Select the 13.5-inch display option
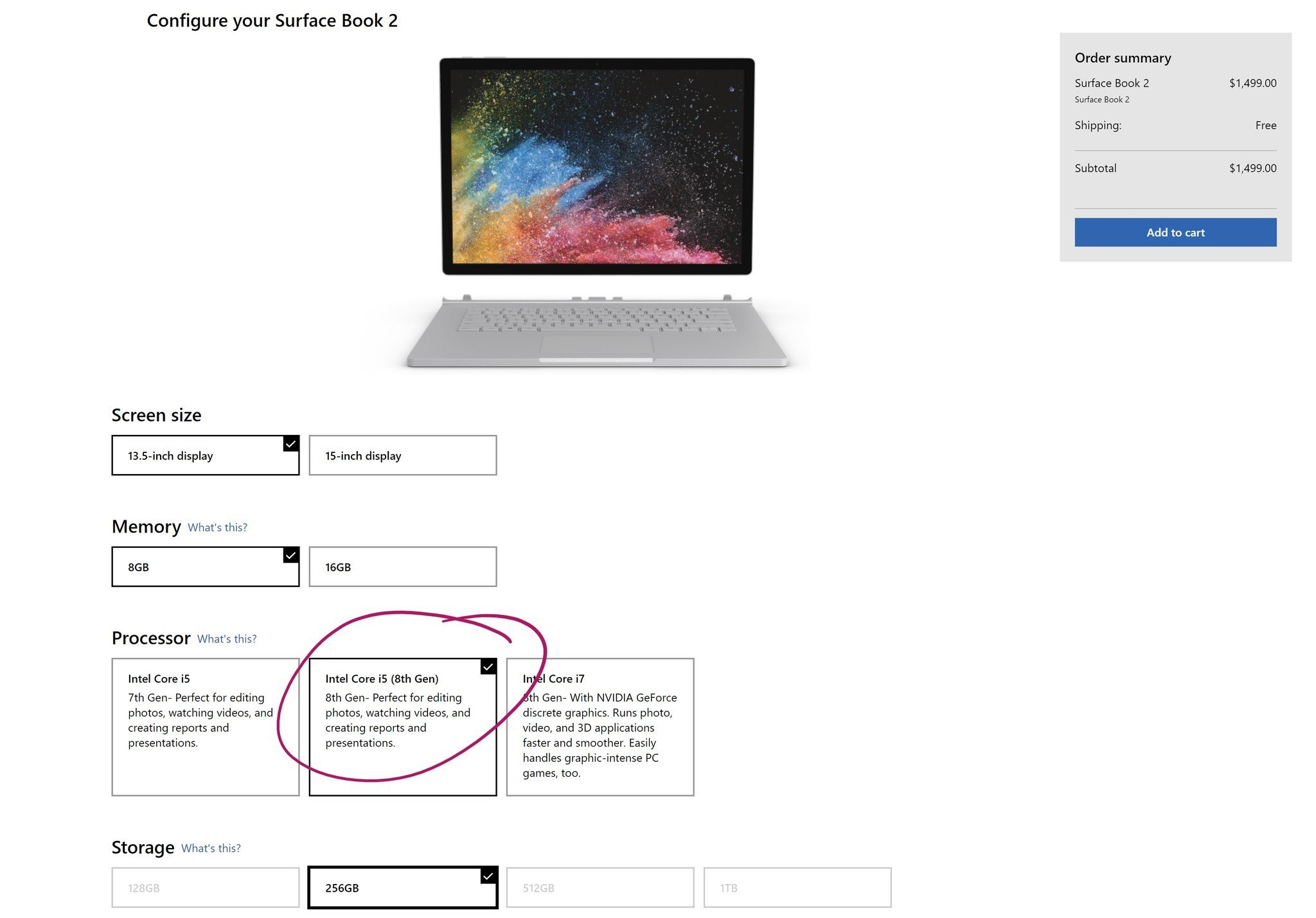 204,456
